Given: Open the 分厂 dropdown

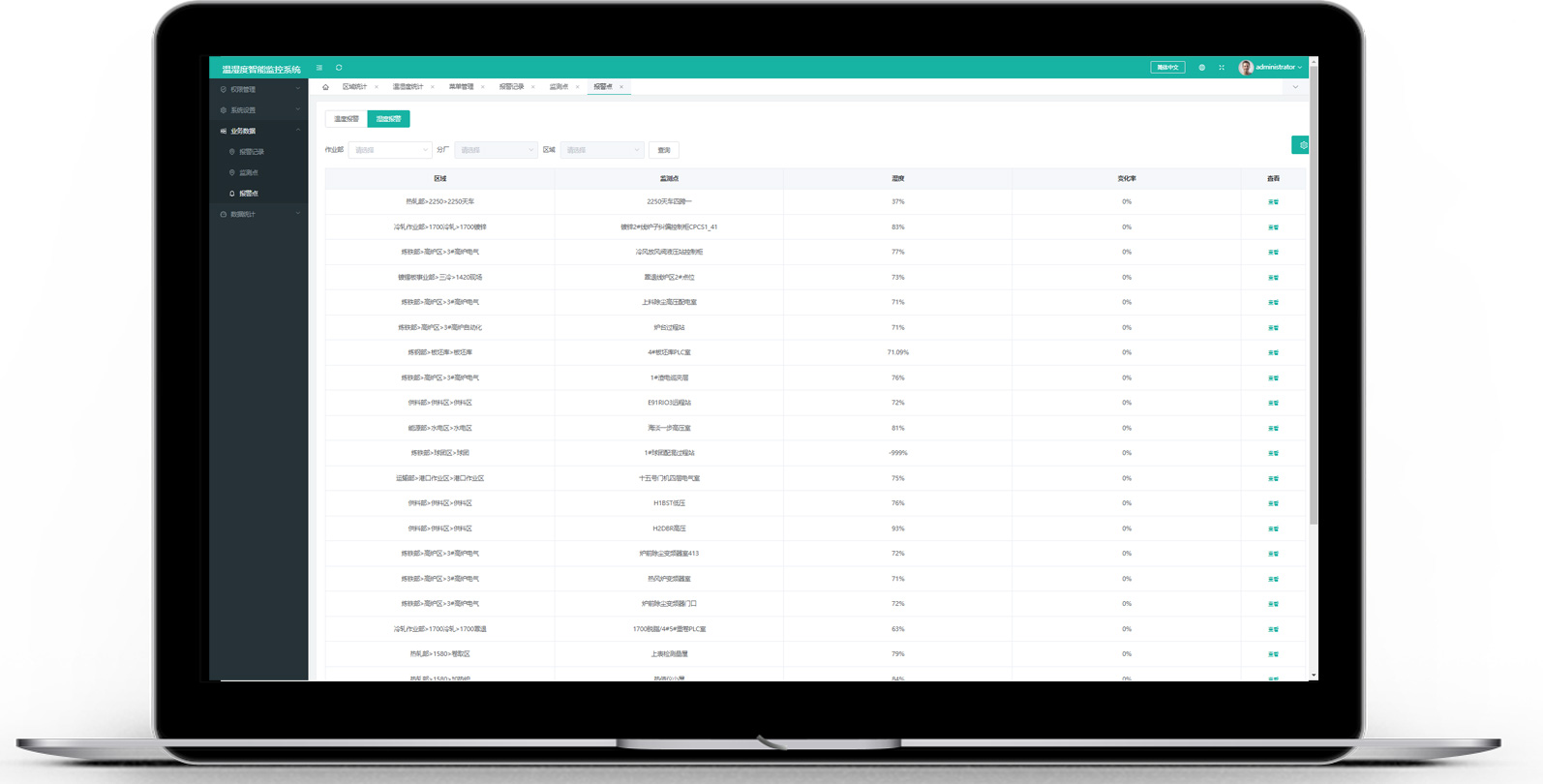Looking at the screenshot, I should pos(496,150).
